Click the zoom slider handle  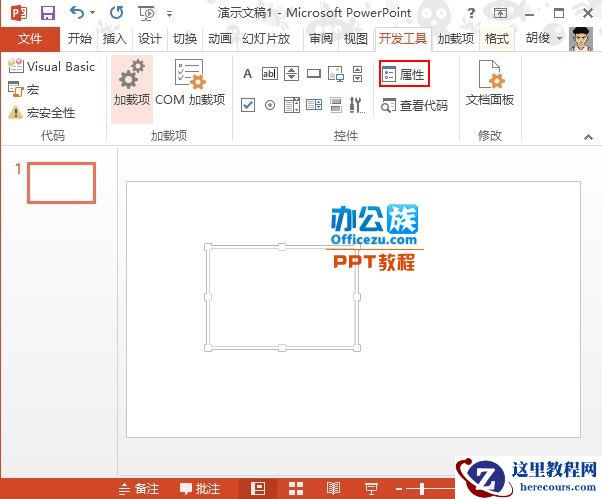422,489
